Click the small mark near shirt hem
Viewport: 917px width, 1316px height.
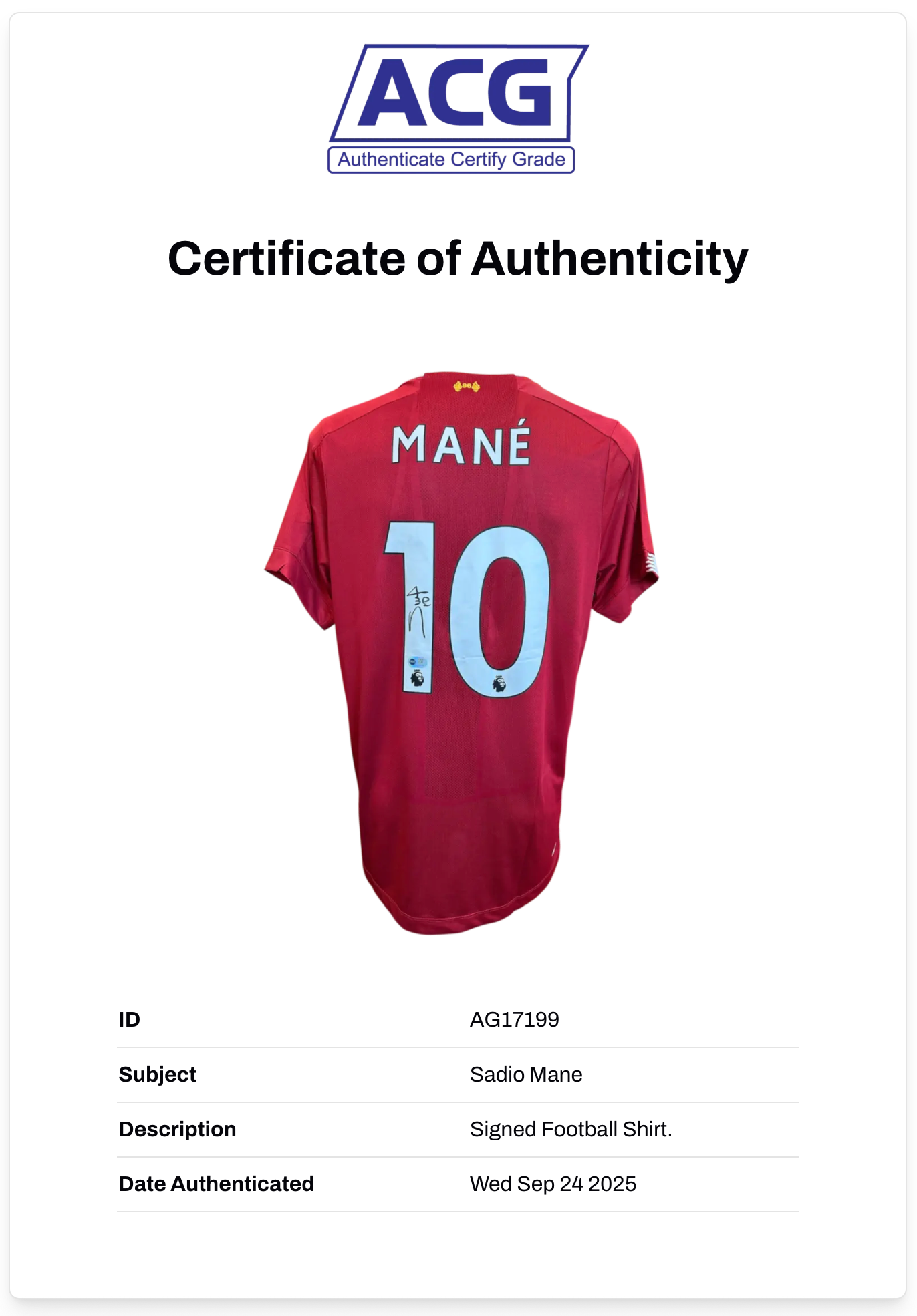click(x=554, y=850)
